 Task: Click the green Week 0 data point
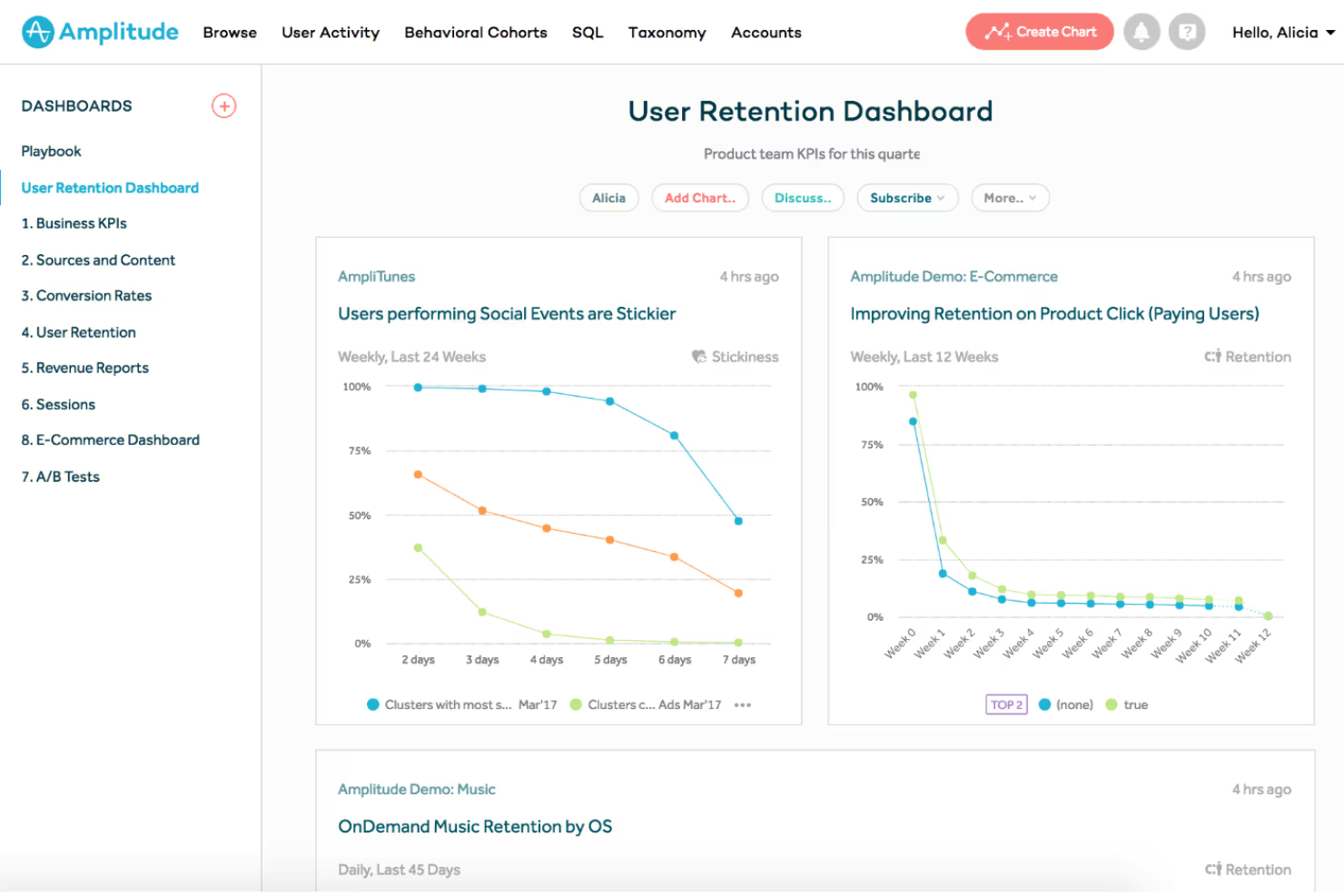(913, 395)
